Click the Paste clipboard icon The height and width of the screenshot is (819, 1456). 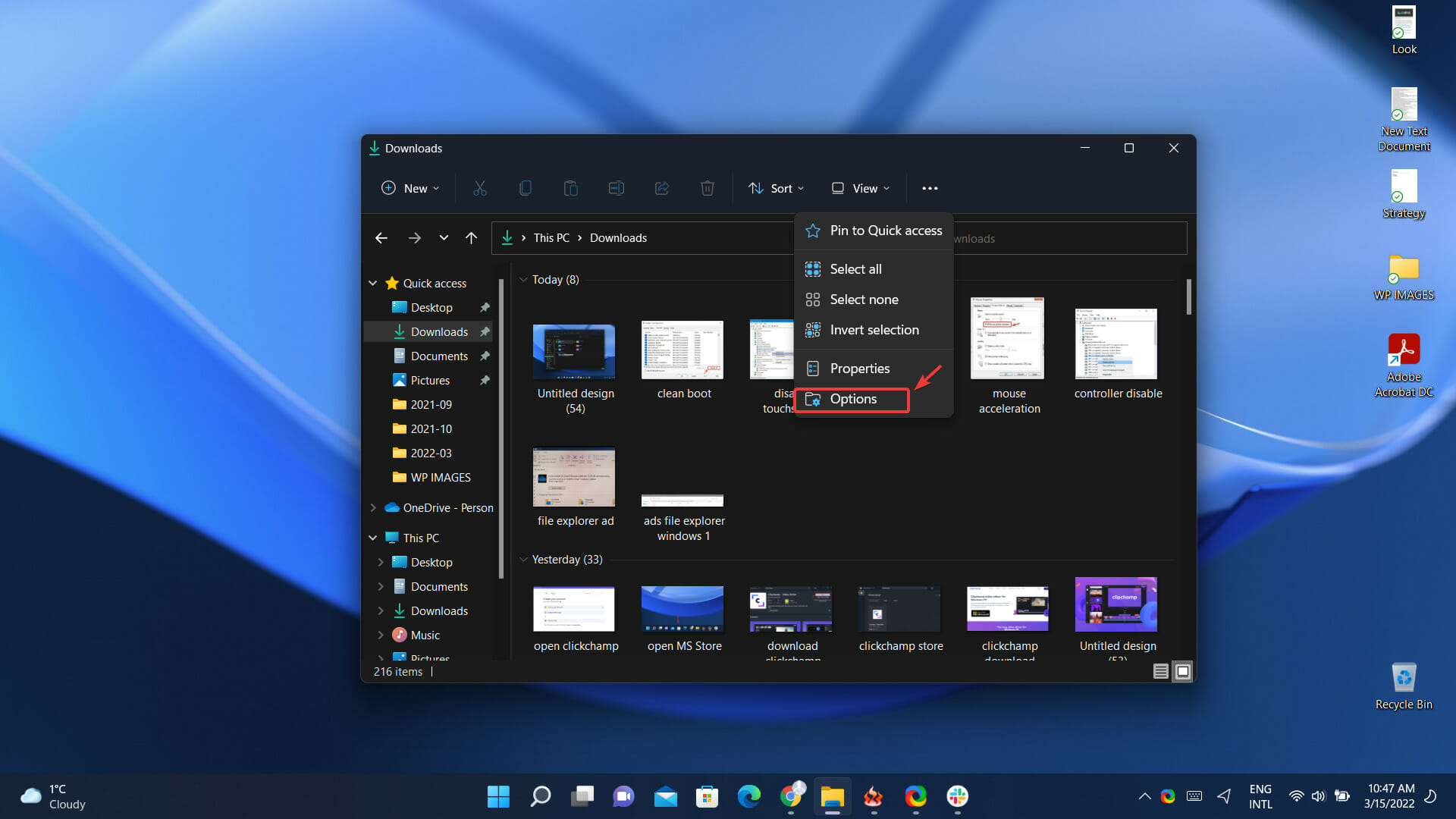tap(570, 188)
